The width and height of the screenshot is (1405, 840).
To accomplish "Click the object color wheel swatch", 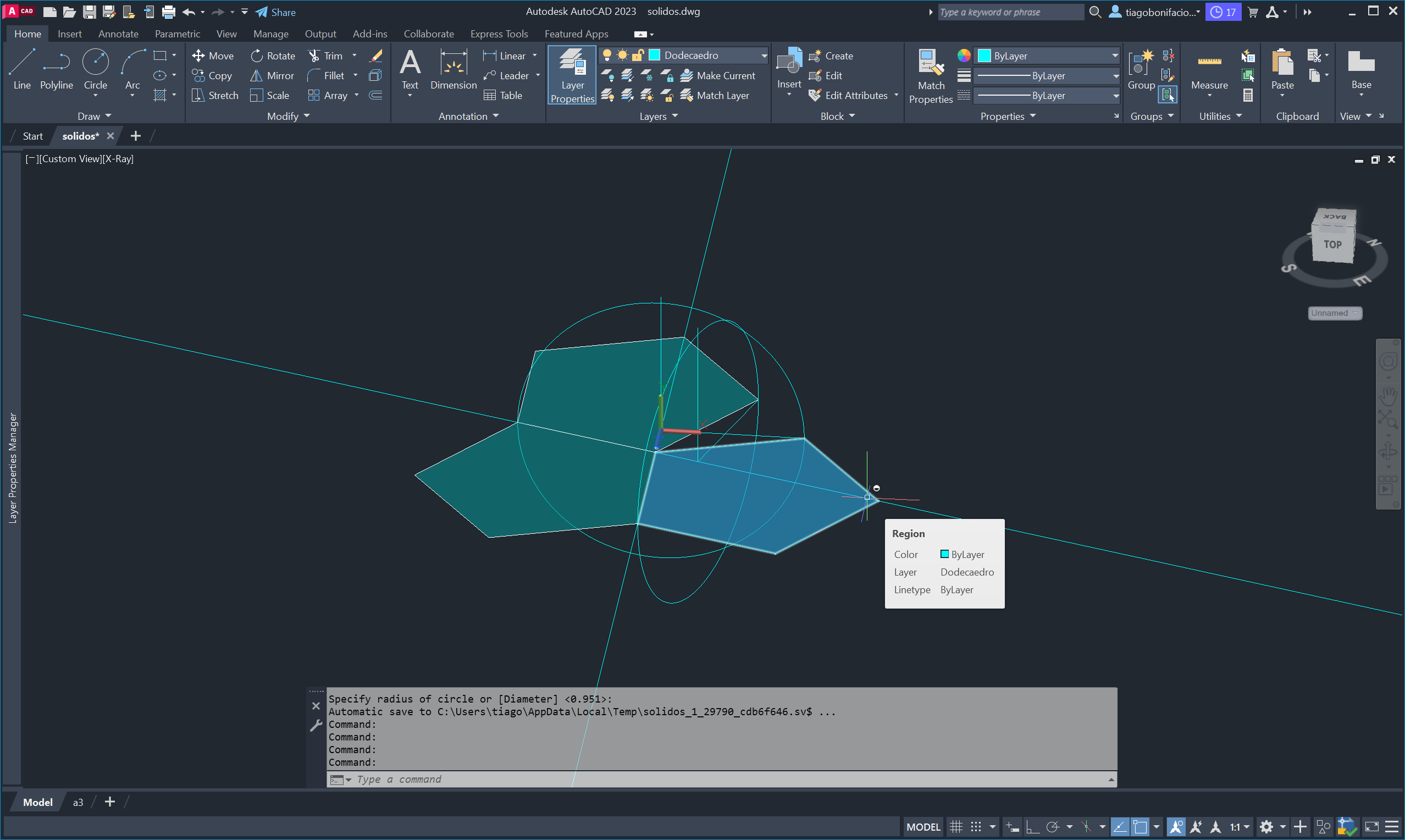I will [x=964, y=55].
